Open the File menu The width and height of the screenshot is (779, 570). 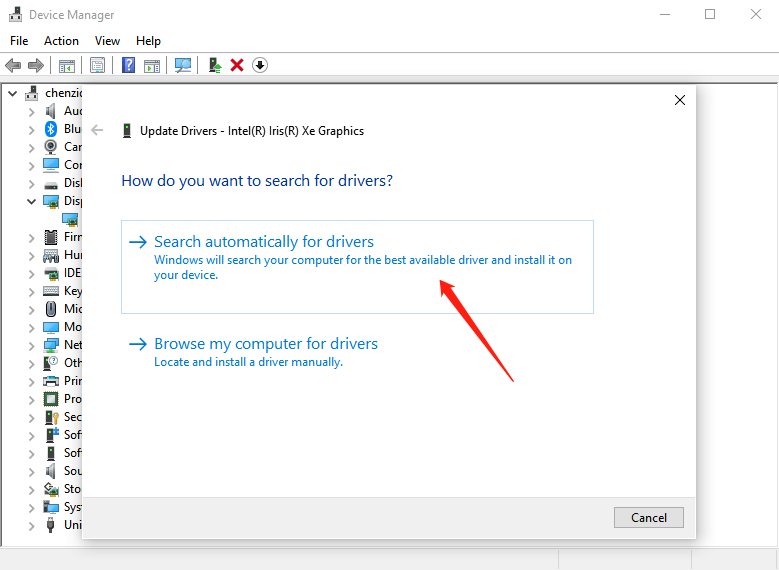pyautogui.click(x=19, y=41)
